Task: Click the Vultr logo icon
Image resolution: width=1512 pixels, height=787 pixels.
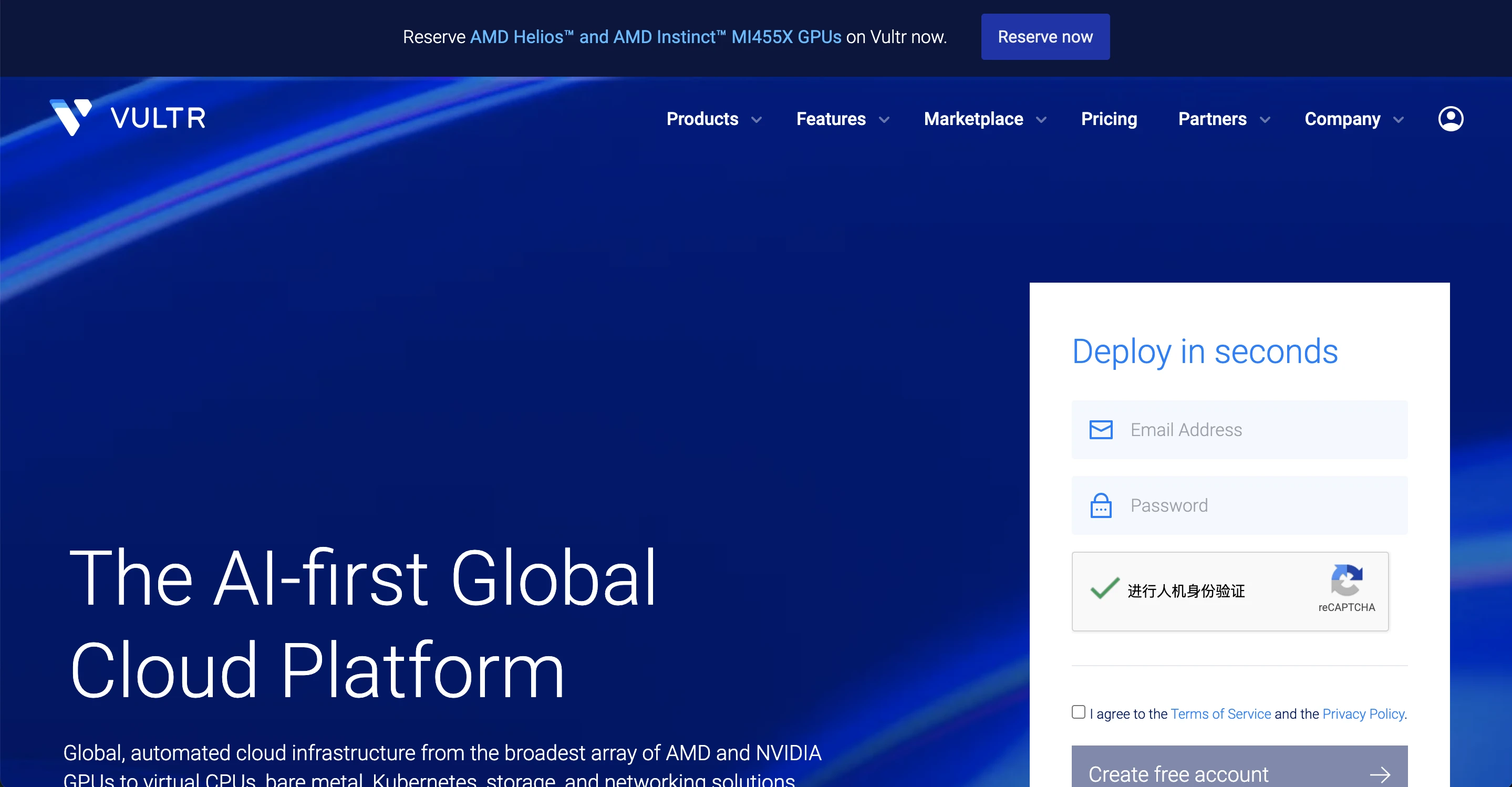Action: point(71,117)
